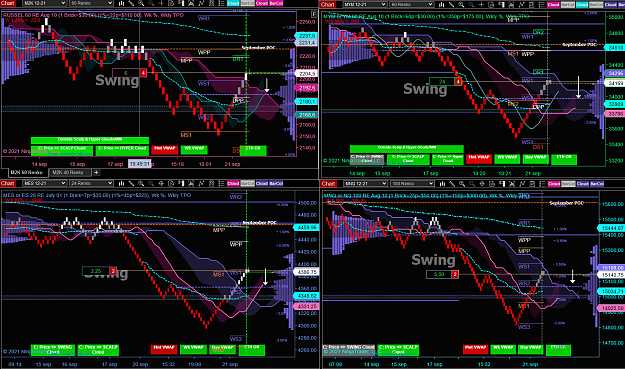Toggle purple Cloud button in MNQ chart
625x369 pixels.
[583, 184]
